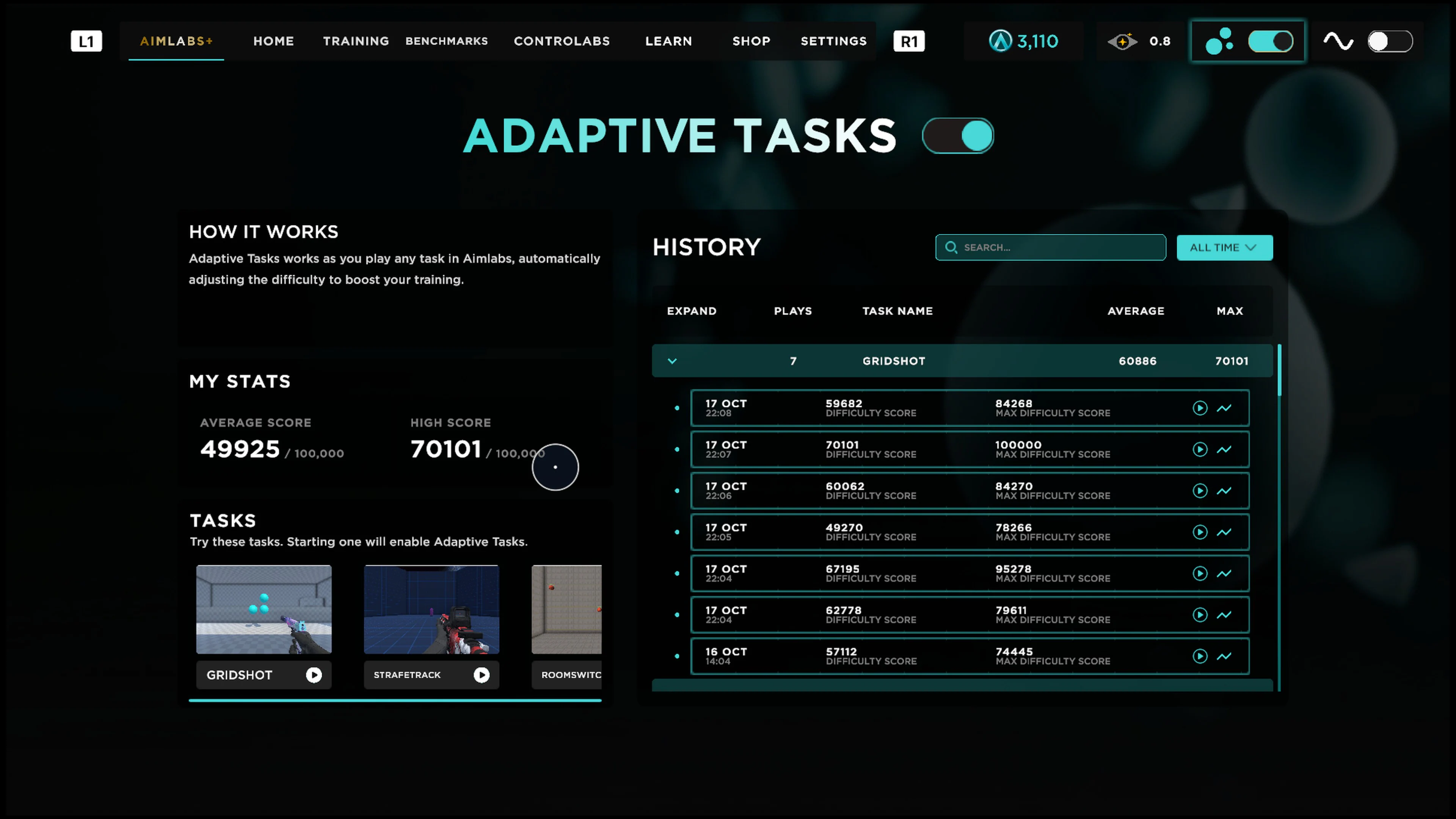The image size is (1456, 819).
Task: Click the R1 shoulder button indicator
Action: click(909, 41)
